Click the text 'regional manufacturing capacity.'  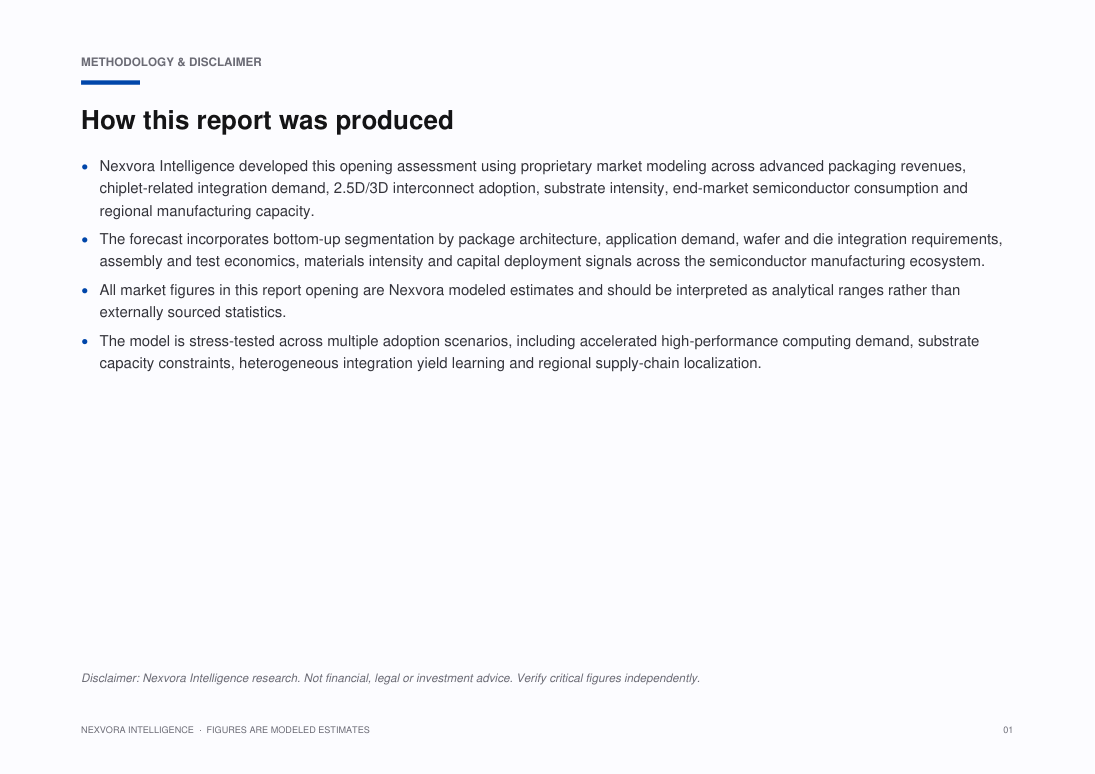(x=207, y=211)
